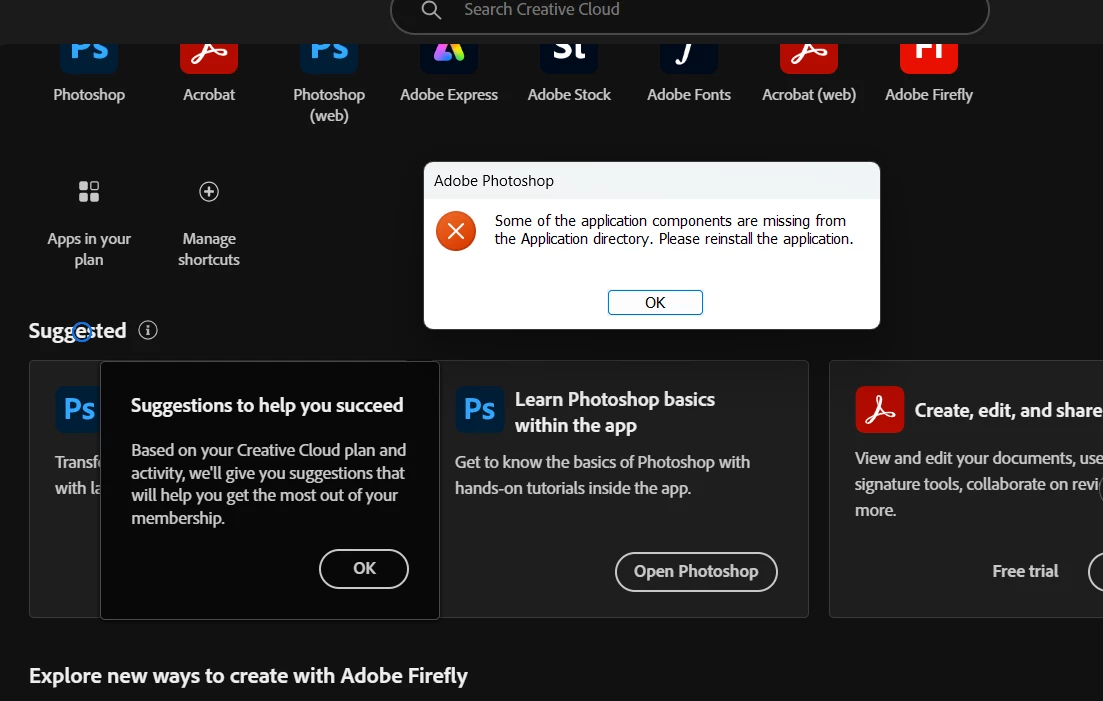Click the Suggested section heading

pos(77,330)
